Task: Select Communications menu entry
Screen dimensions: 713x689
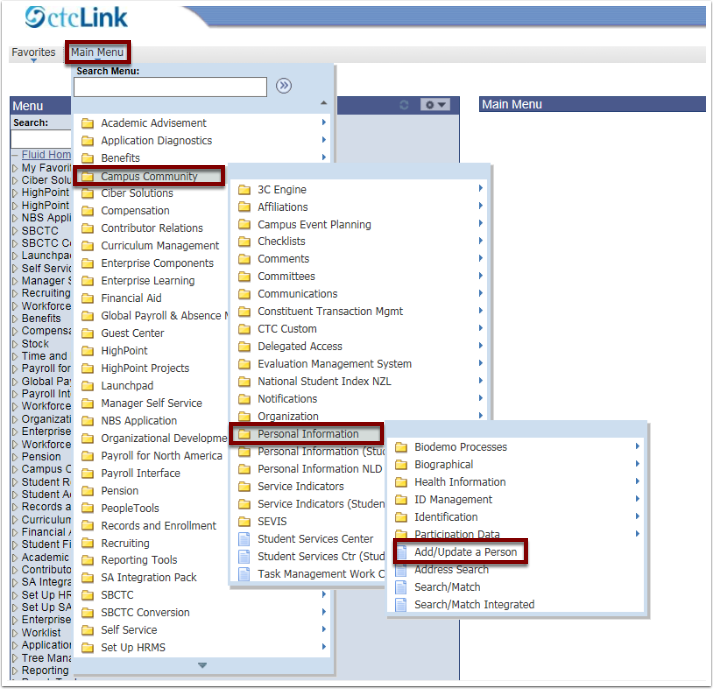Action: click(x=297, y=294)
